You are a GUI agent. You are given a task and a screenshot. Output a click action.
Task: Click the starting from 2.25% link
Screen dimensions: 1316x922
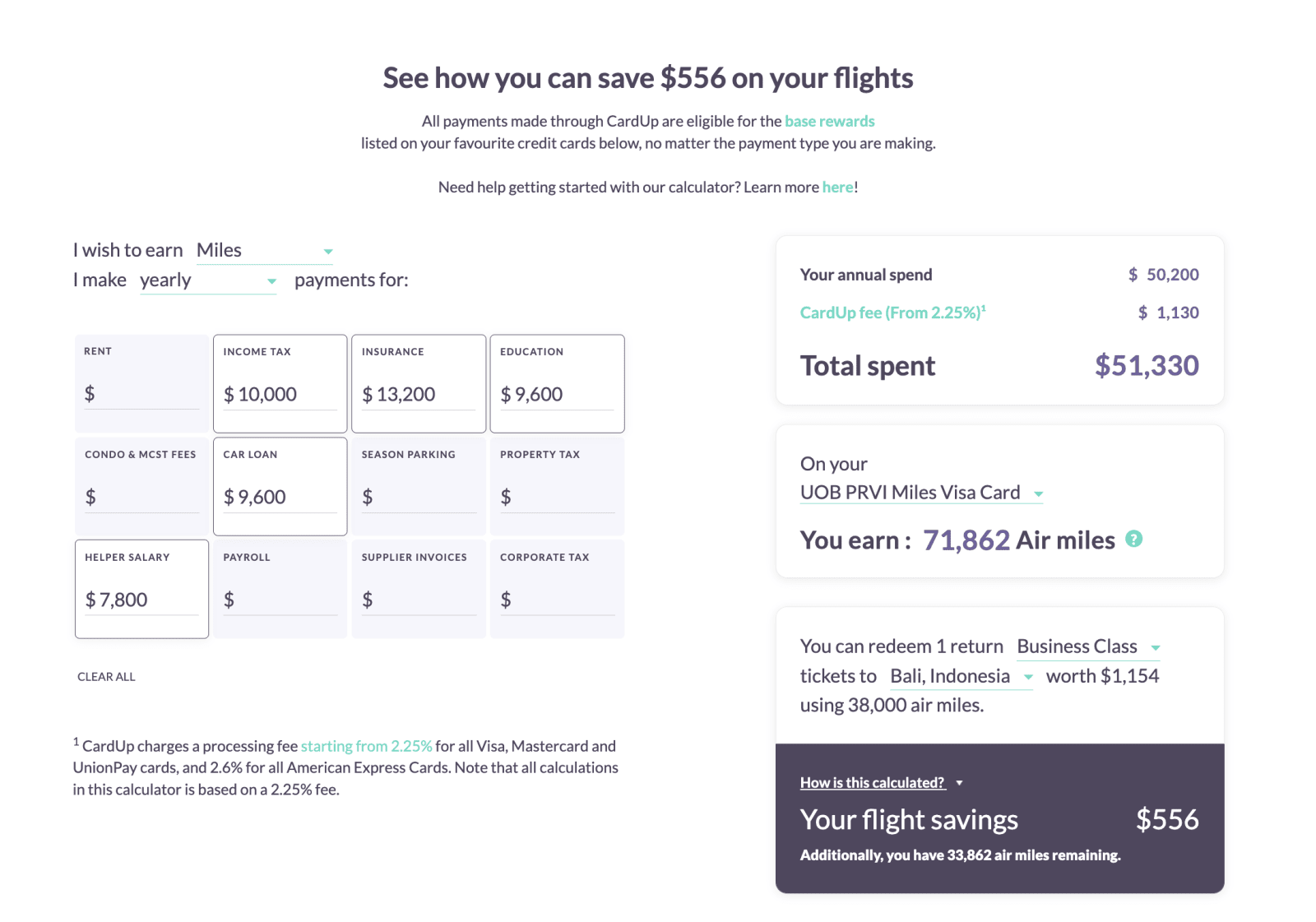click(366, 747)
